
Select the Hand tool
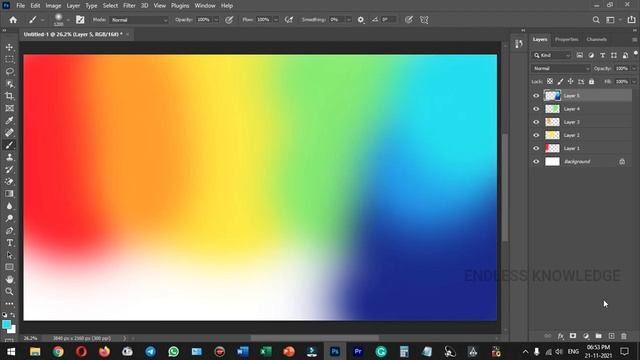(x=9, y=280)
